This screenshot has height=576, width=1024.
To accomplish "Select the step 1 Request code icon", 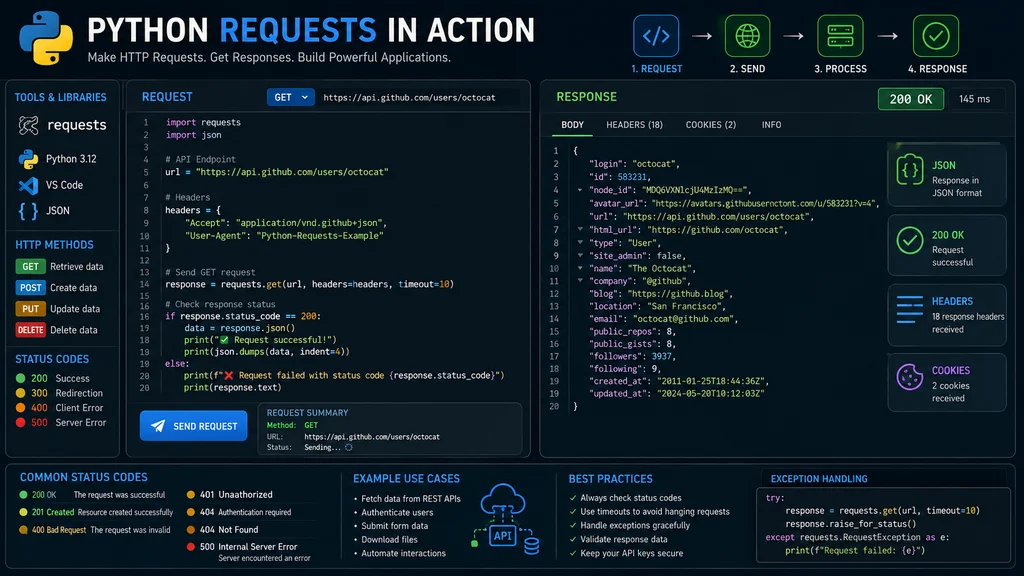I will coord(656,36).
